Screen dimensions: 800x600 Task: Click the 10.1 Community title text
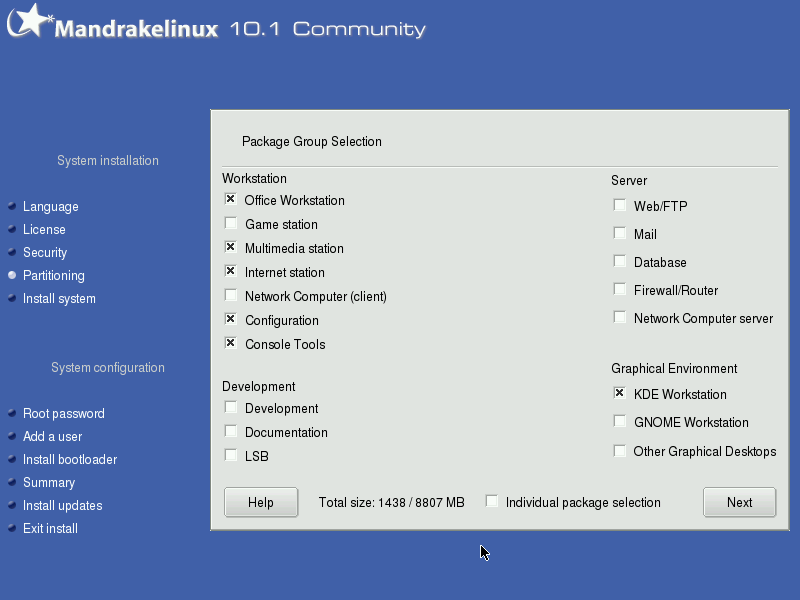click(x=328, y=29)
